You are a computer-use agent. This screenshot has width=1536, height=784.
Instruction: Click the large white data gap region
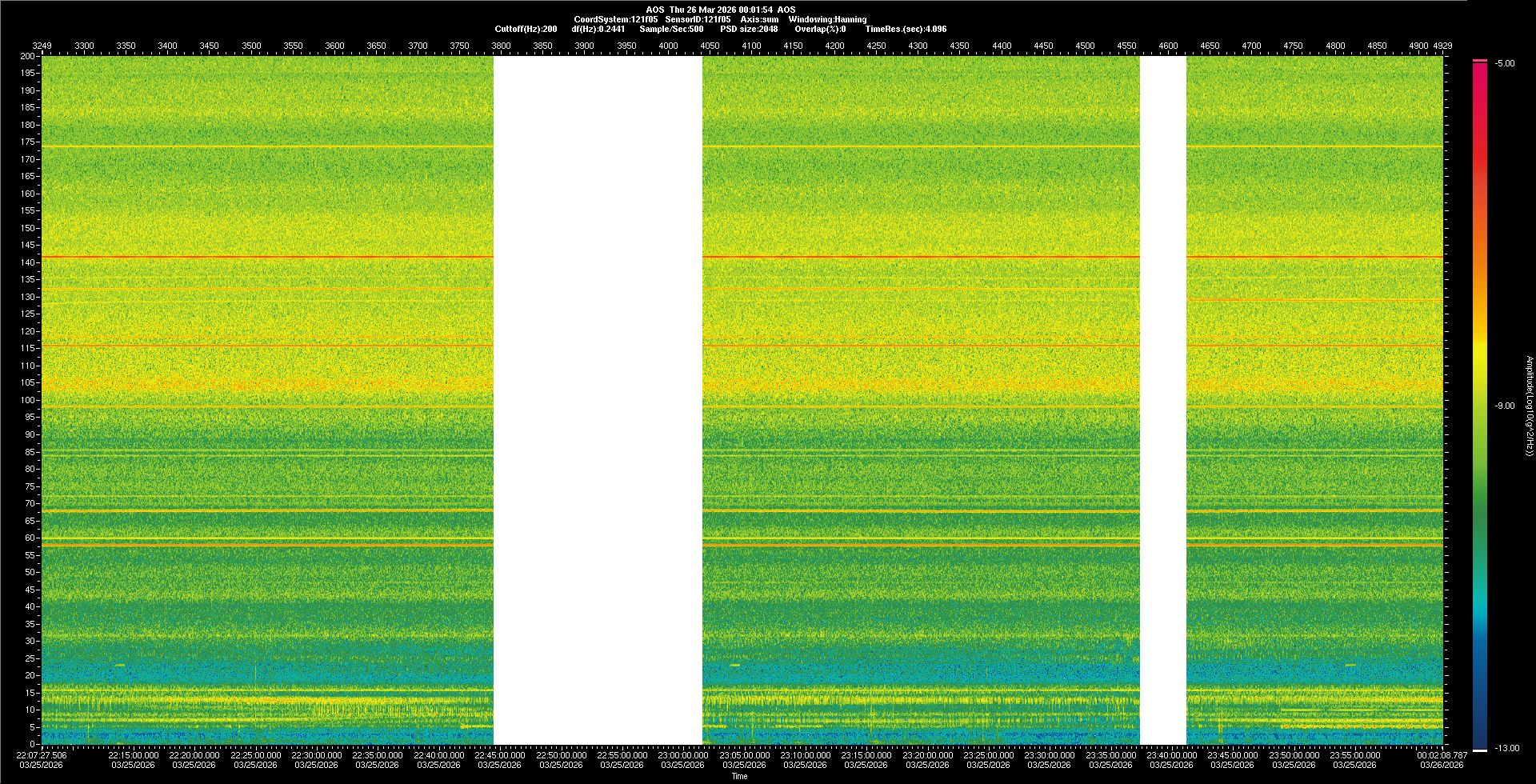[598, 400]
